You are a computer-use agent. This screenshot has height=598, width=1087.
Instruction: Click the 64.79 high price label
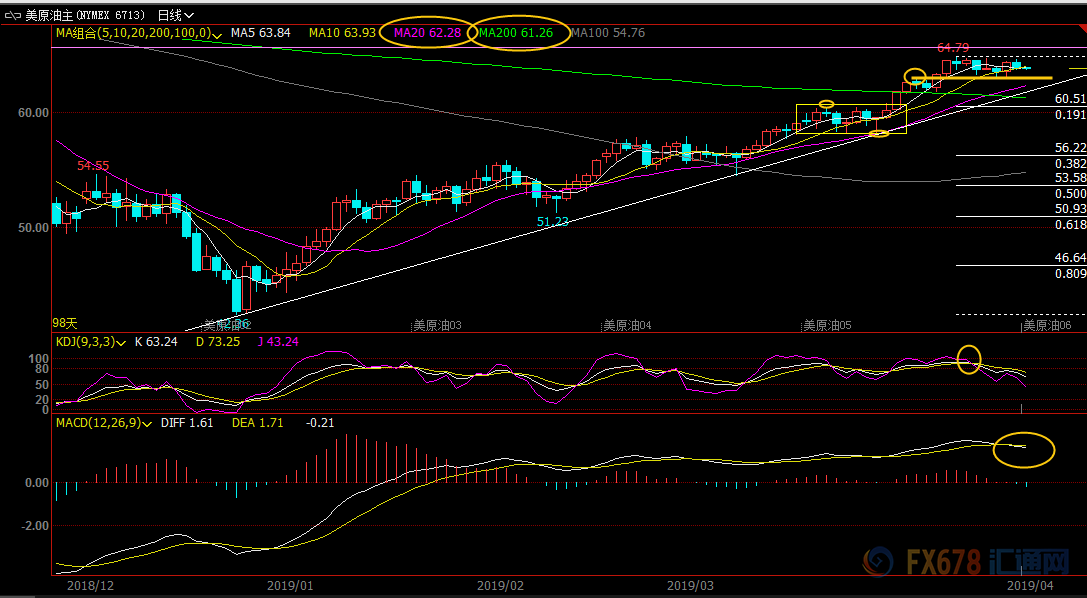point(953,48)
